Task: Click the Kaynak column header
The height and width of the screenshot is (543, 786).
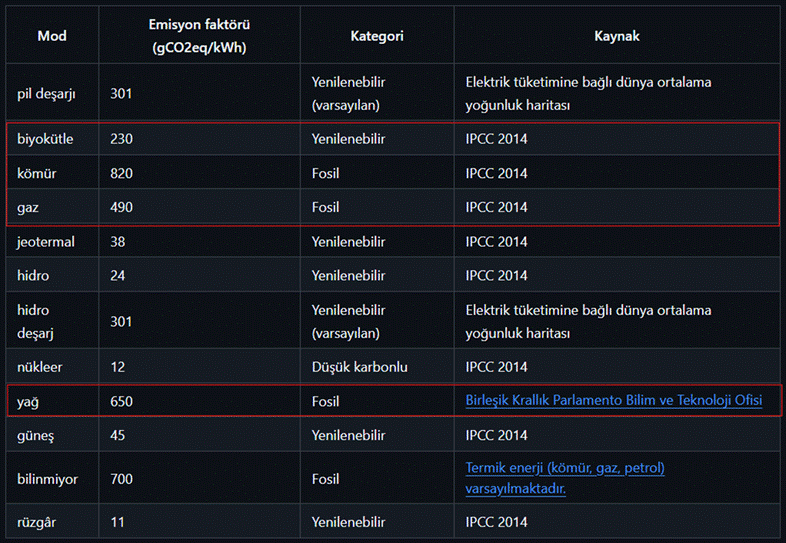Action: [617, 36]
